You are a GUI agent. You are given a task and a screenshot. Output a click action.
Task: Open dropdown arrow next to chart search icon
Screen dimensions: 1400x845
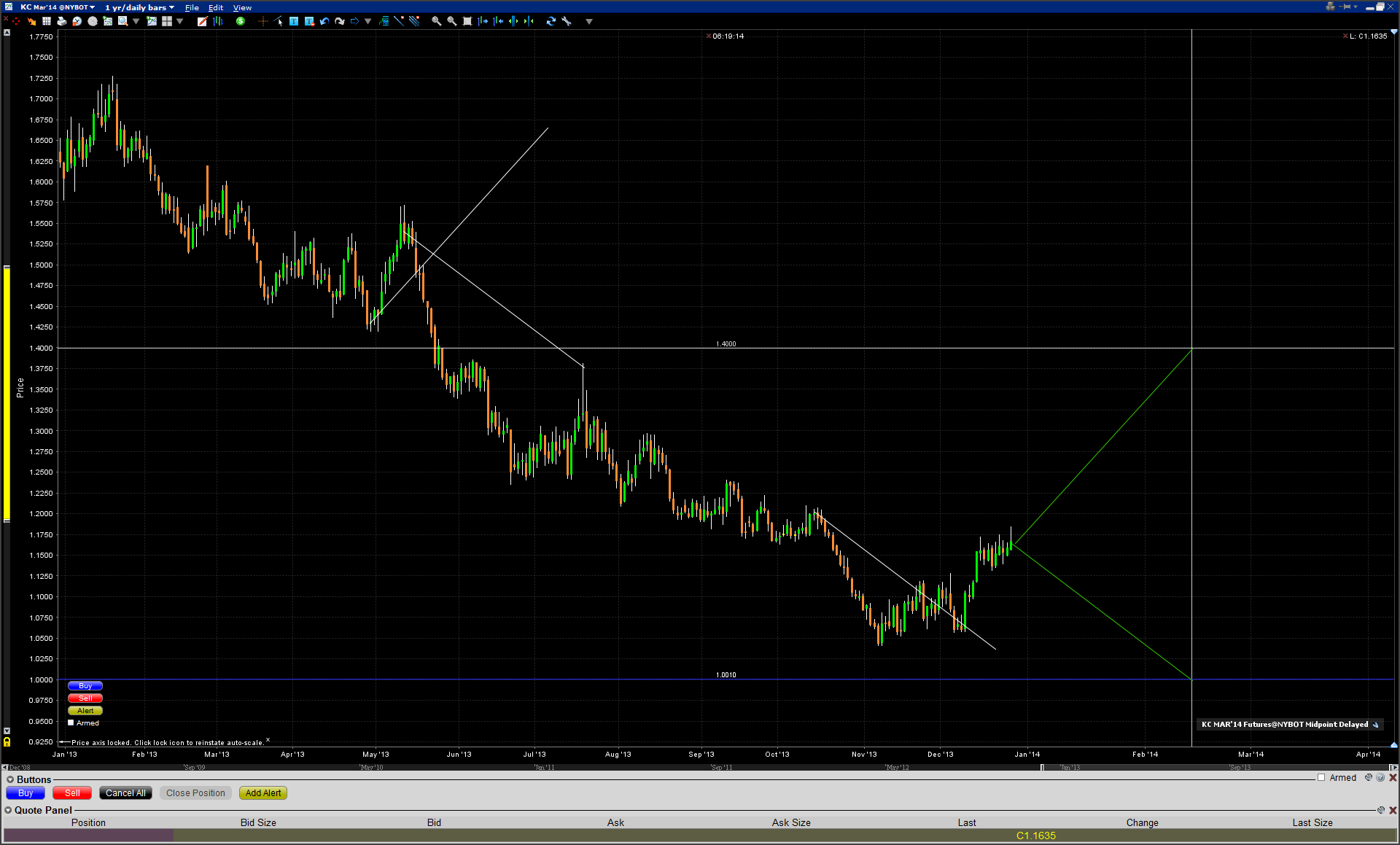tap(136, 21)
